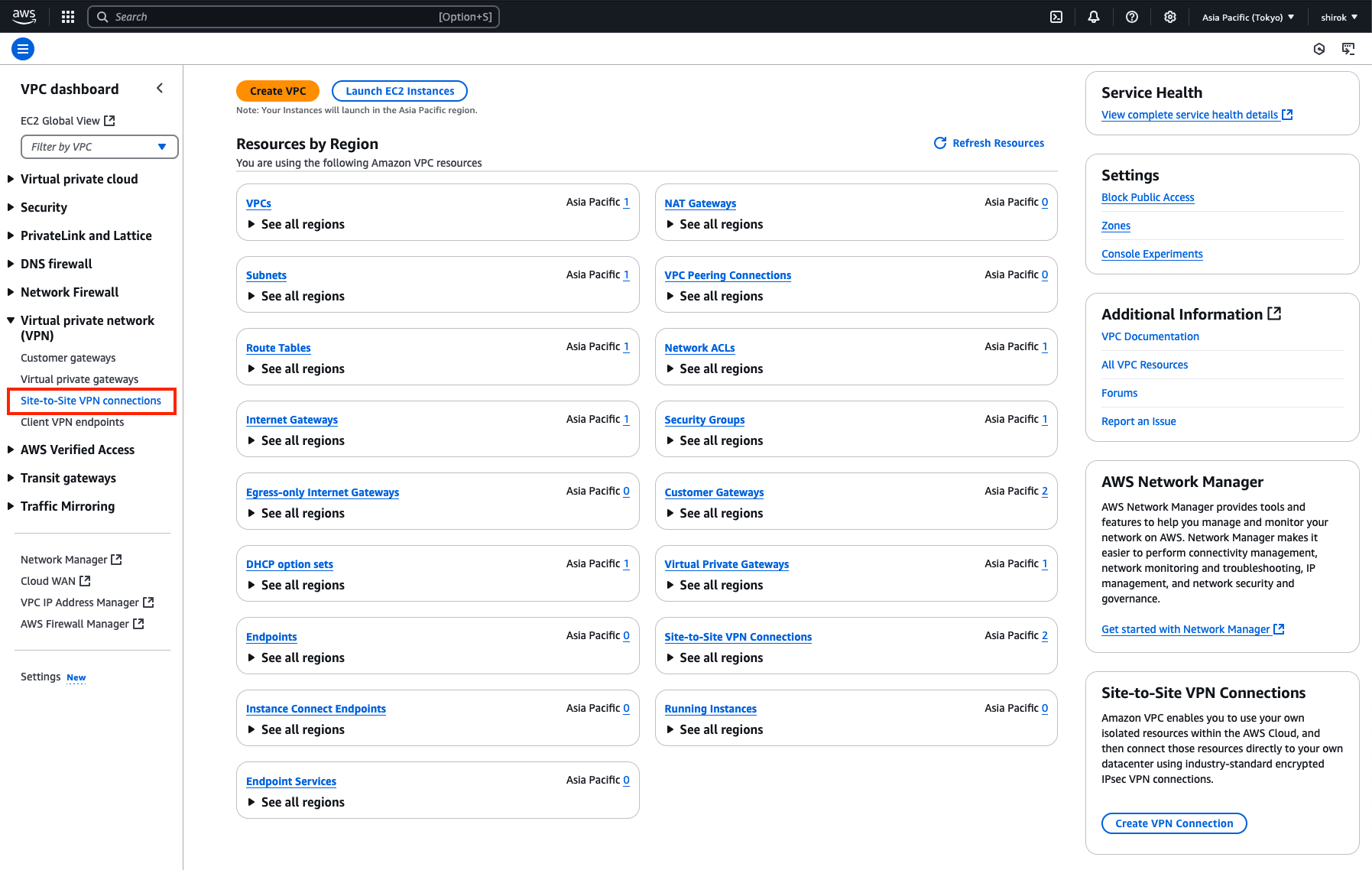1372x870 pixels.
Task: Open the Forums link
Action: pyautogui.click(x=1120, y=393)
